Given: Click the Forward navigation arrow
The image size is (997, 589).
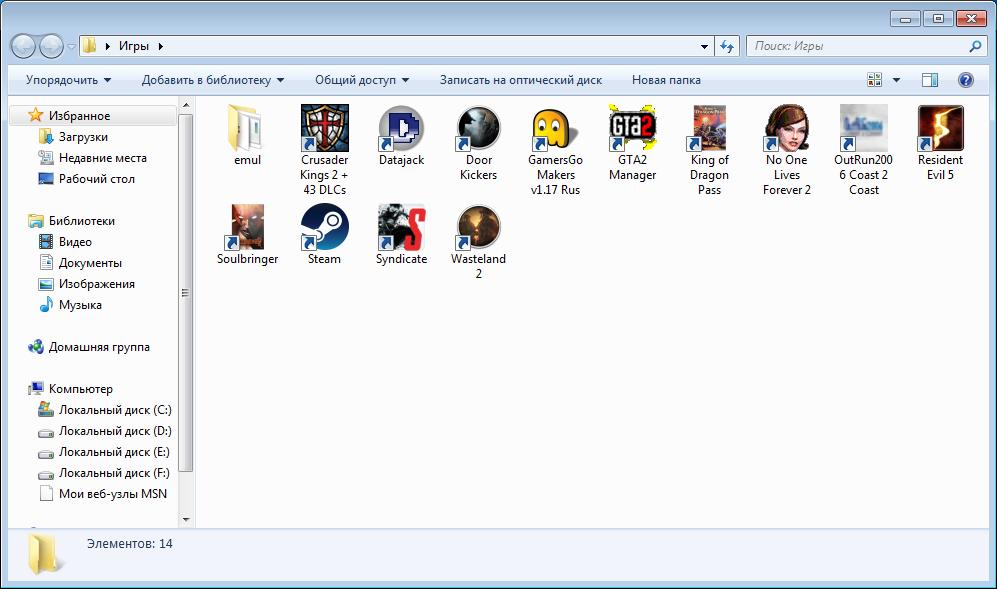Looking at the screenshot, I should 51,46.
